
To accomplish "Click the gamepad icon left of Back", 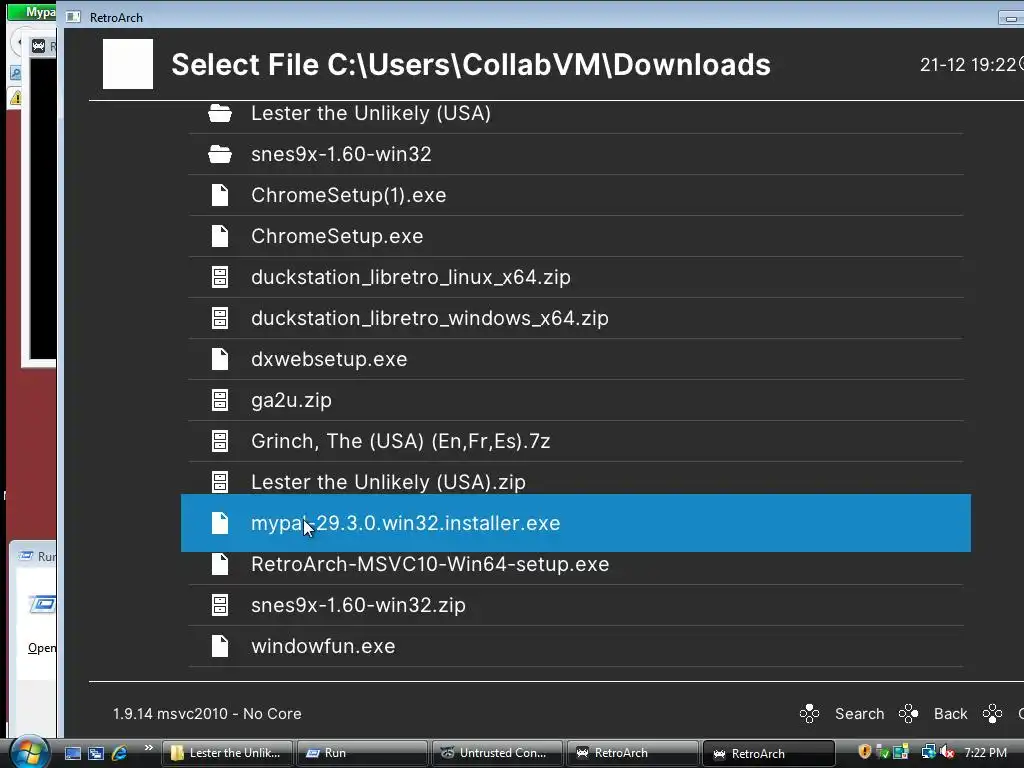I will [x=908, y=714].
